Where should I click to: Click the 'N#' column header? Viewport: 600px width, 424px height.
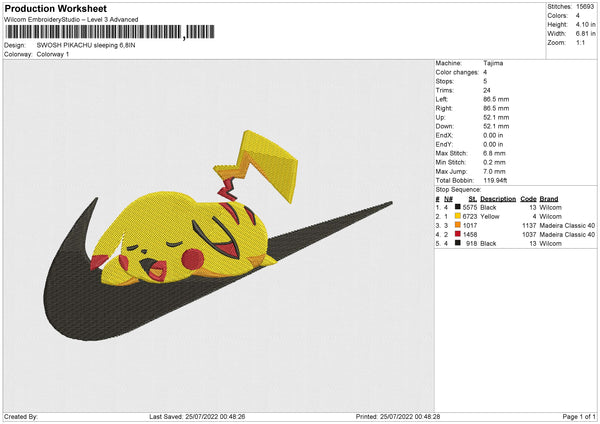[448, 199]
